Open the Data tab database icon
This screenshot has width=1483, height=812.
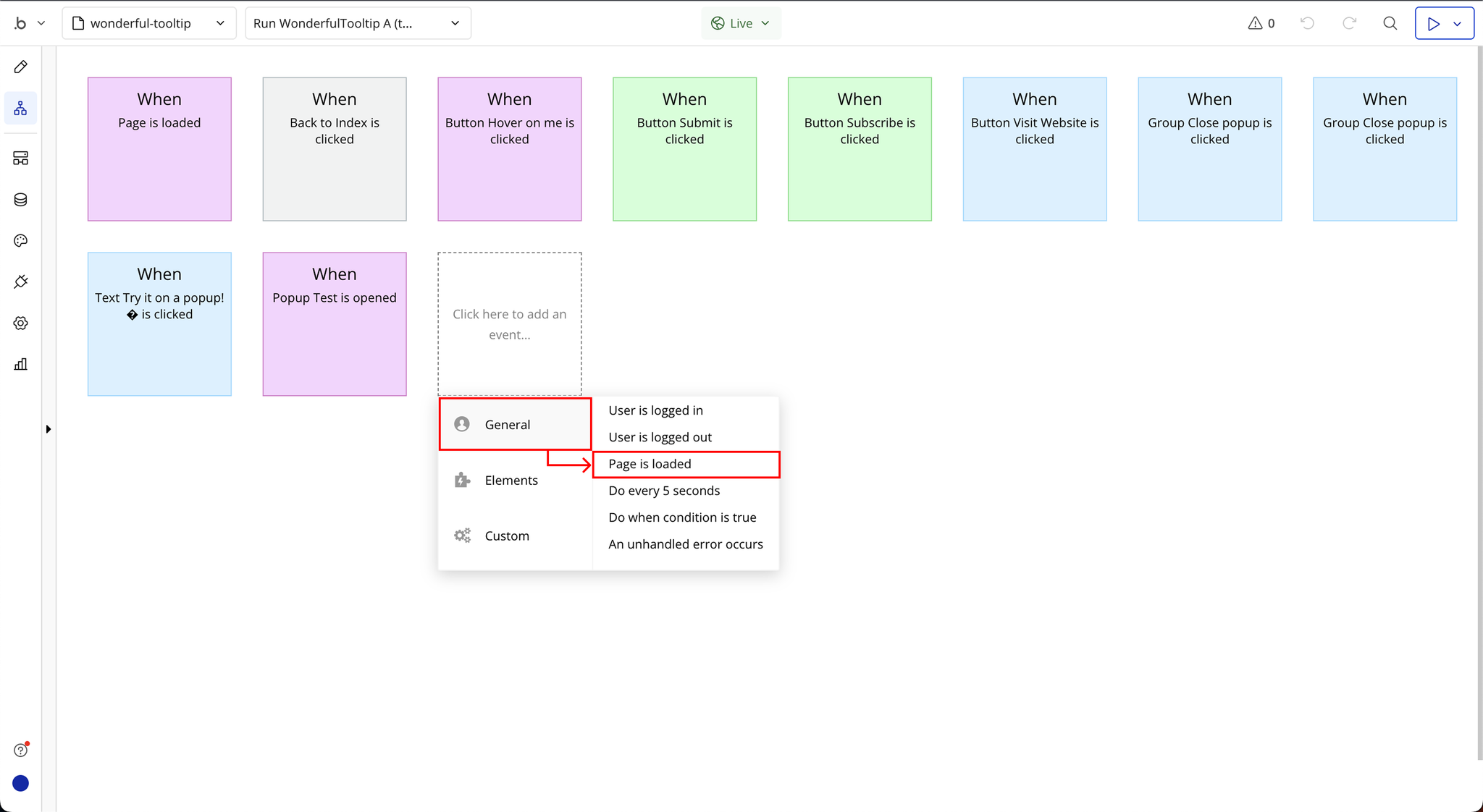pyautogui.click(x=20, y=200)
